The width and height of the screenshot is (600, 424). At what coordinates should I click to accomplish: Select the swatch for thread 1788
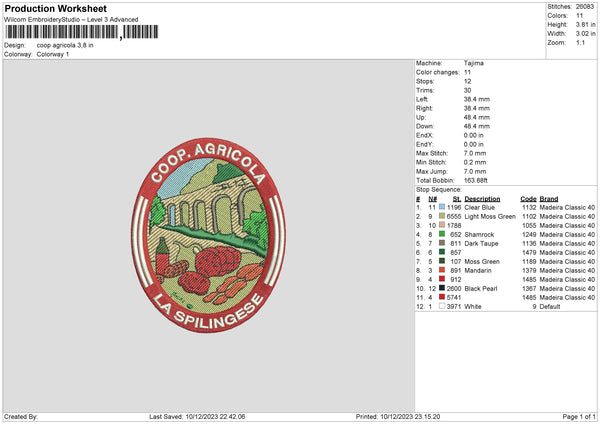tap(442, 225)
